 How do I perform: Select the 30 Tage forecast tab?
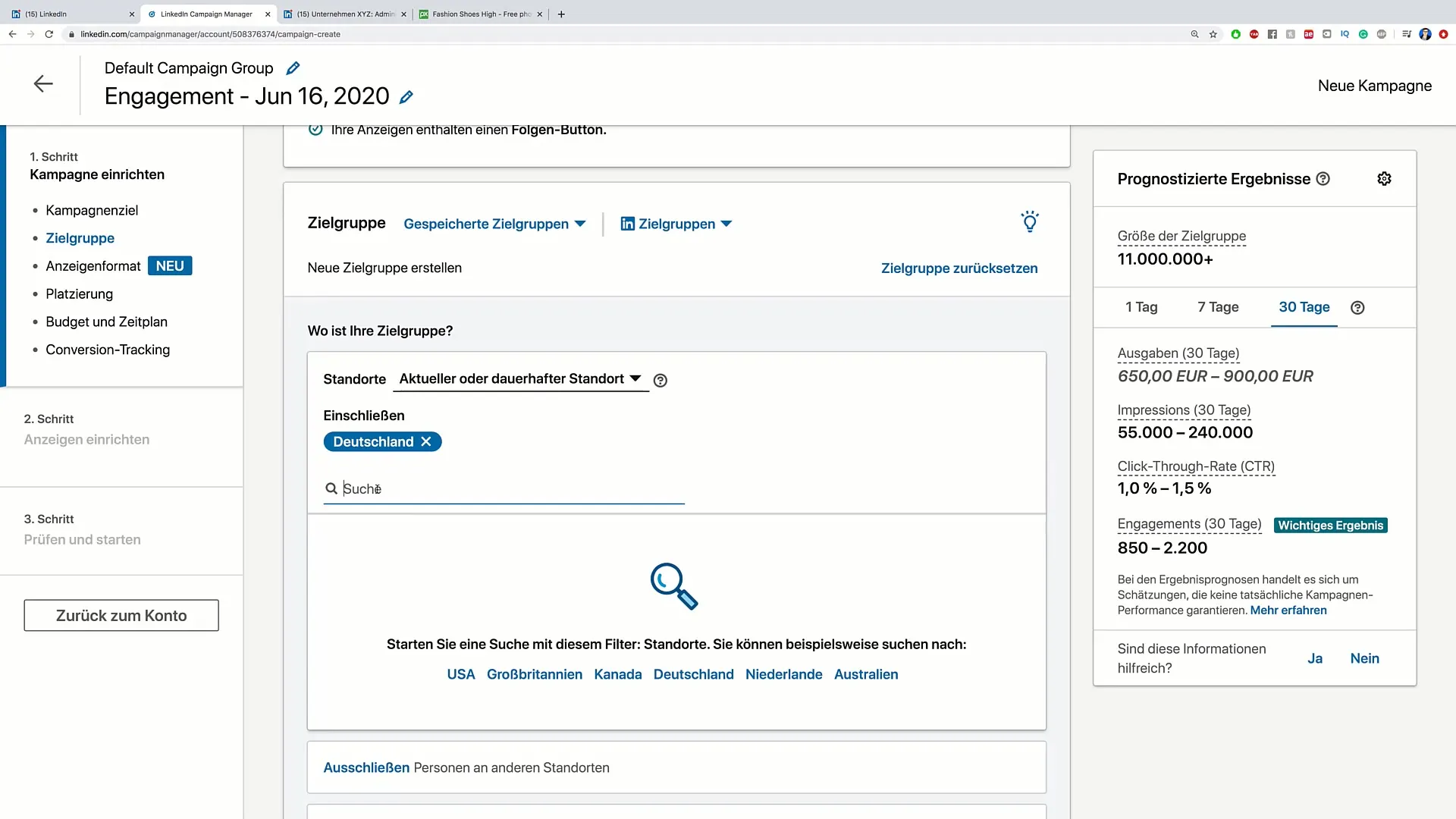point(1304,307)
